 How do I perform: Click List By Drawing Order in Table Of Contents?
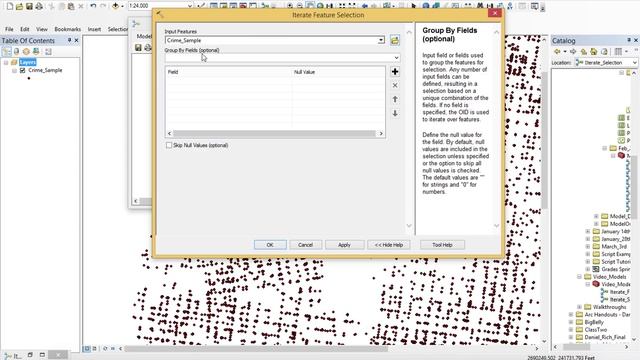[x=7, y=51]
